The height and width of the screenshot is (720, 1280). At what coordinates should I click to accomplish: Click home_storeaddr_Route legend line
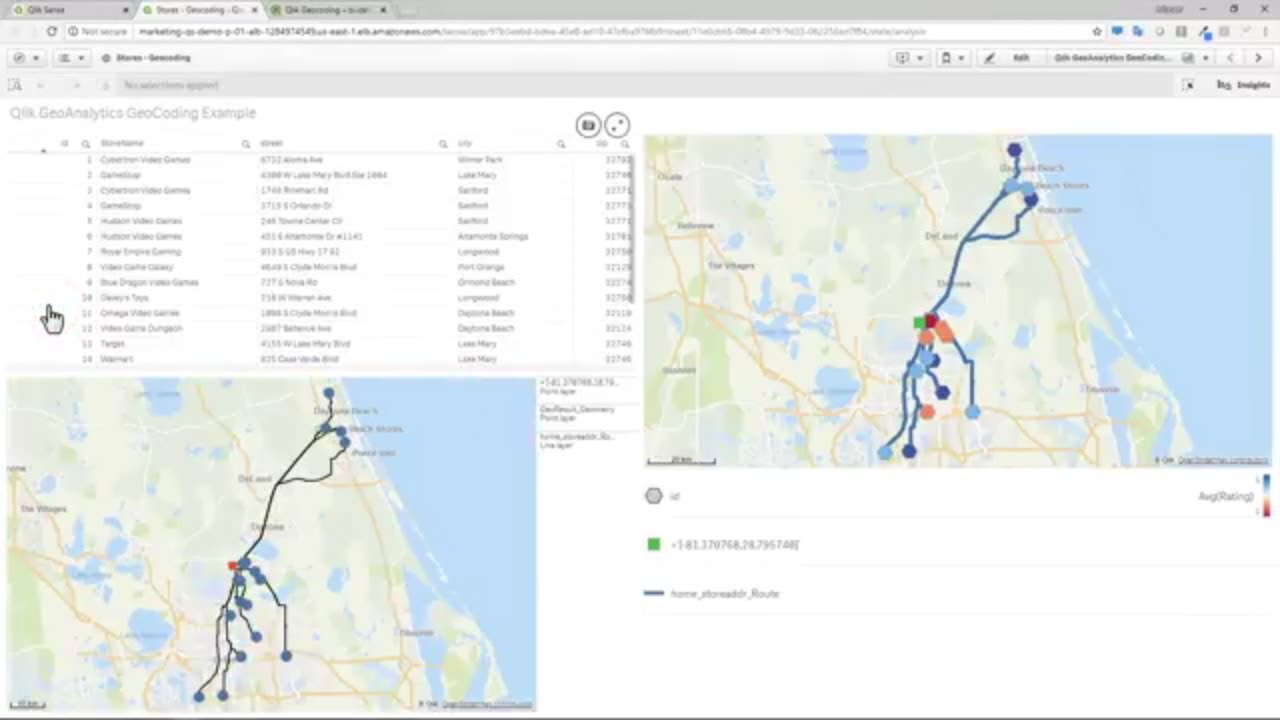tap(654, 593)
